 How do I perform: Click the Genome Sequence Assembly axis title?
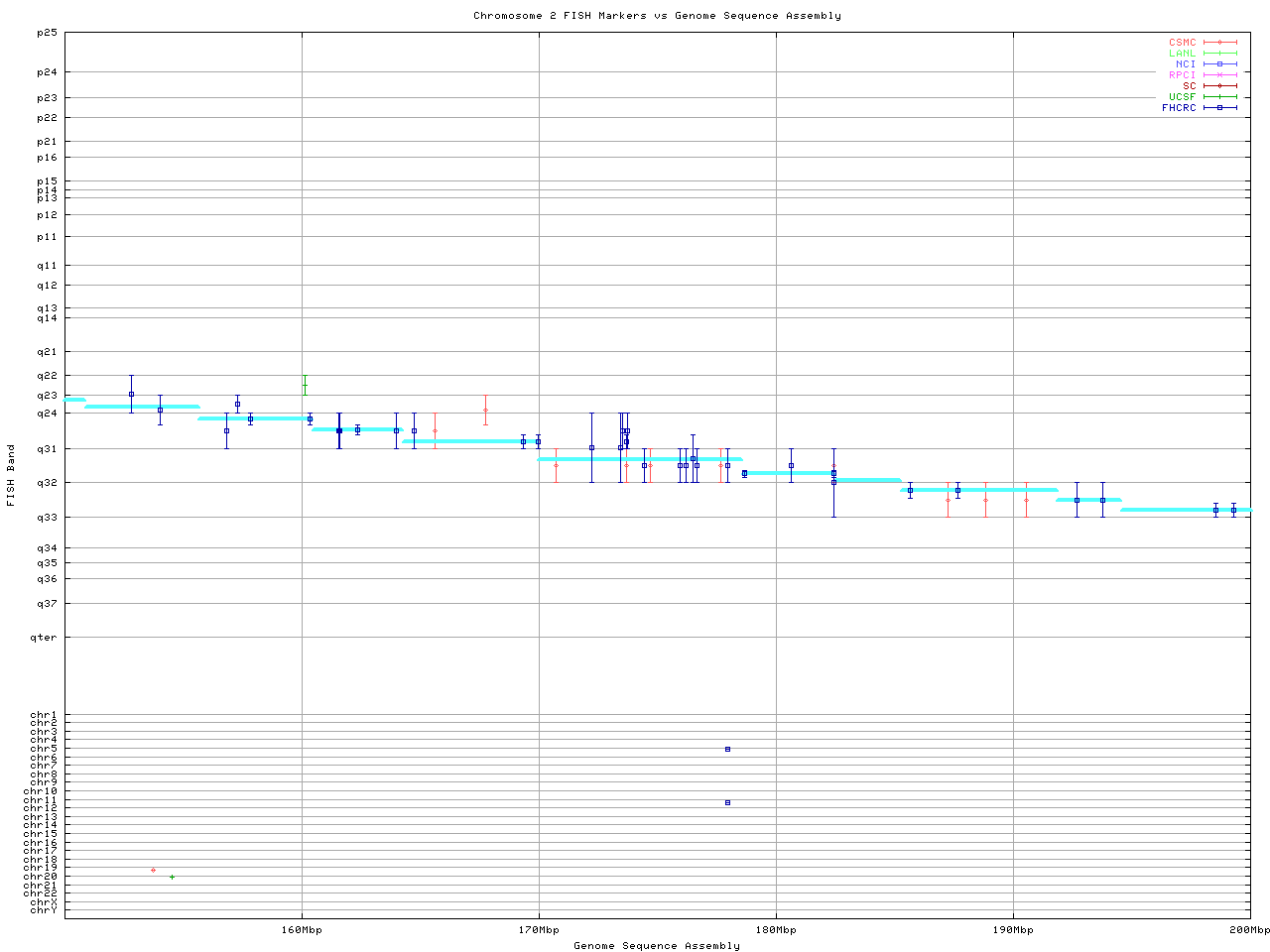point(657,946)
